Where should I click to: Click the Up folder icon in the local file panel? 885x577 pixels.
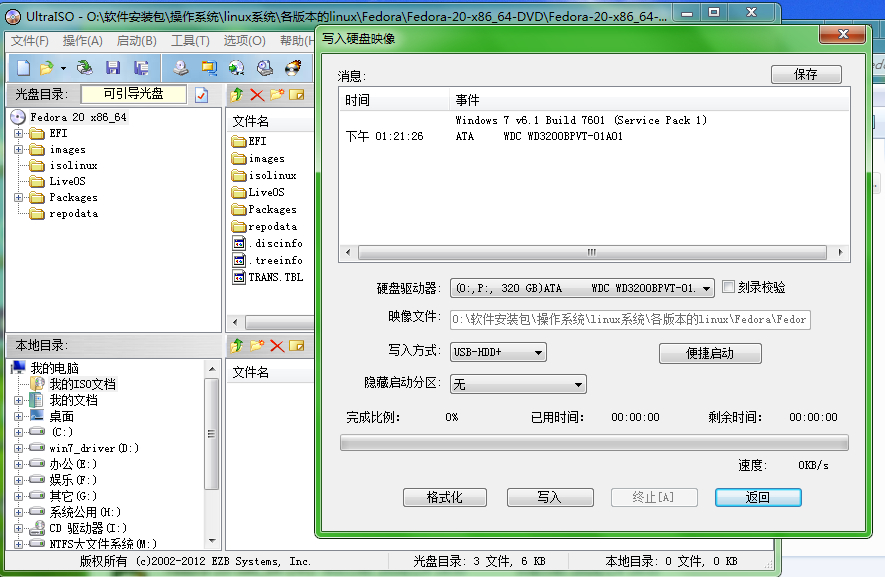[x=237, y=346]
